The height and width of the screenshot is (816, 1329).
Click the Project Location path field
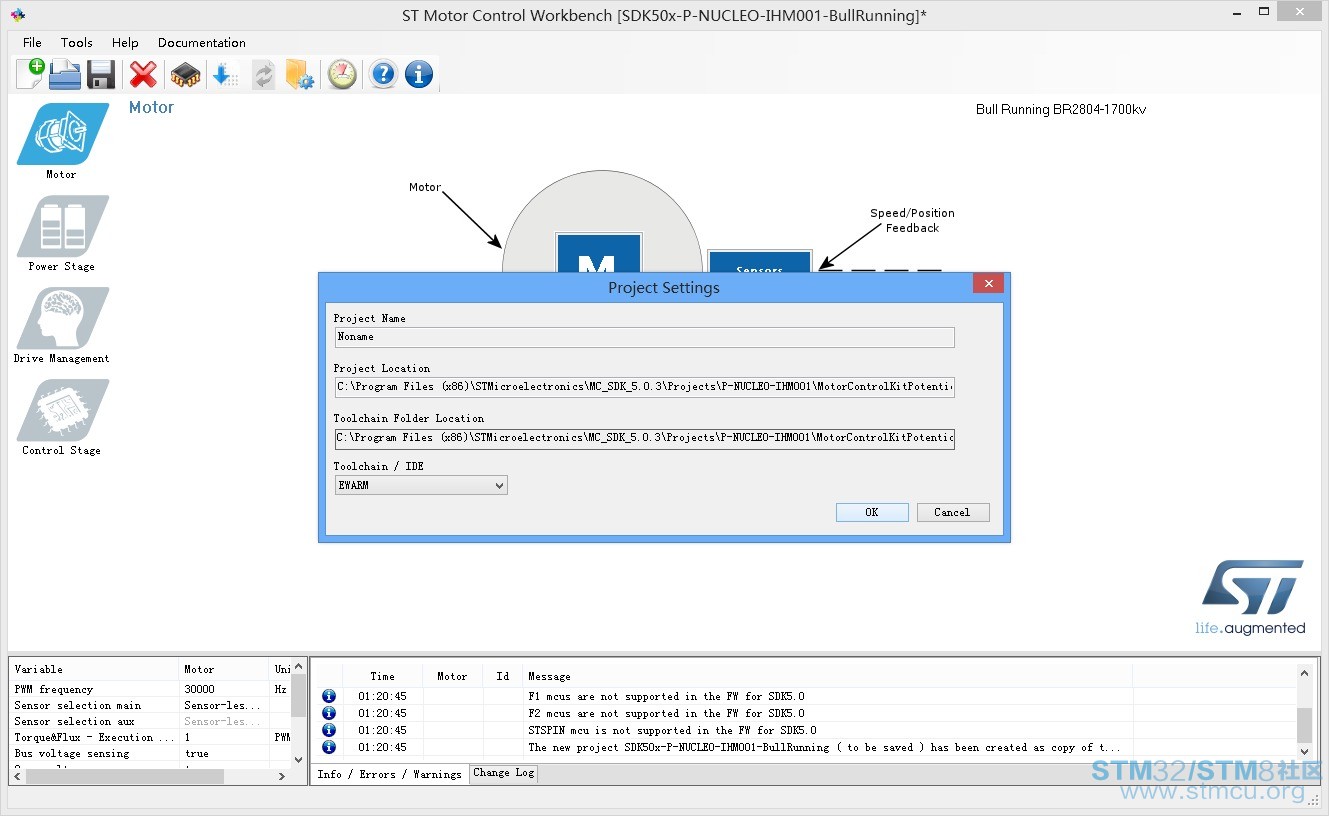(x=645, y=387)
